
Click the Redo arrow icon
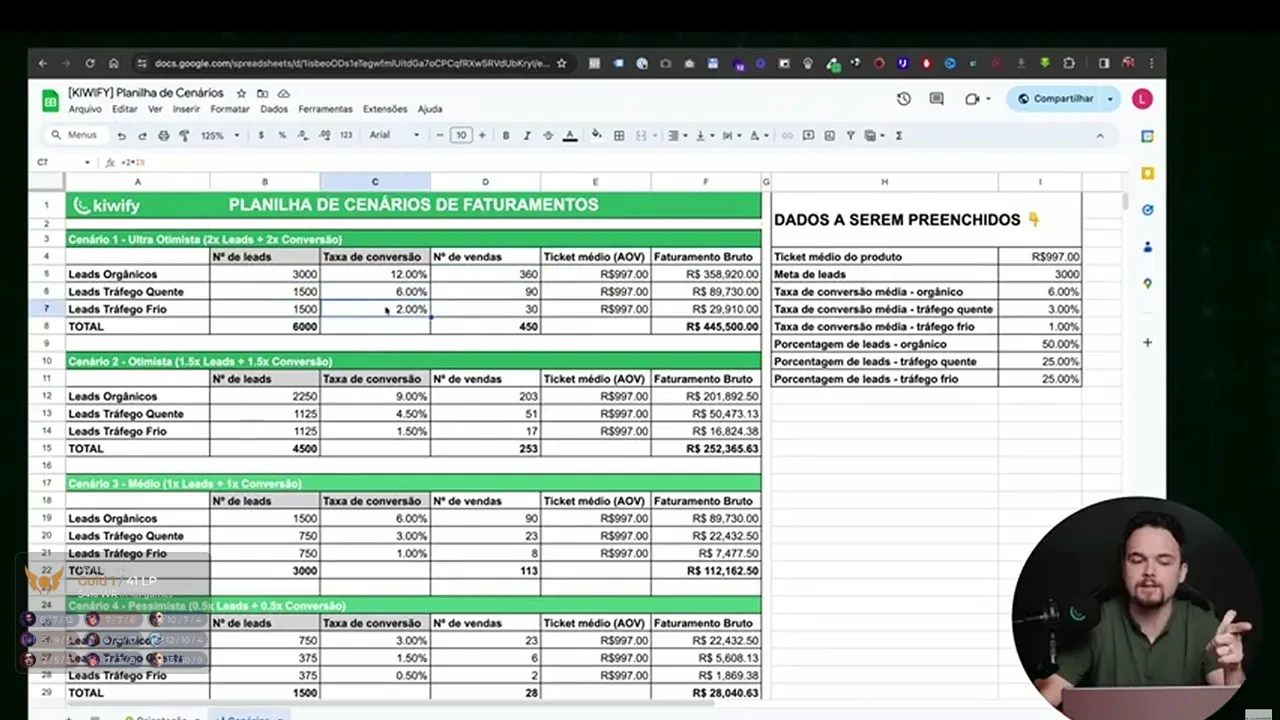(142, 135)
